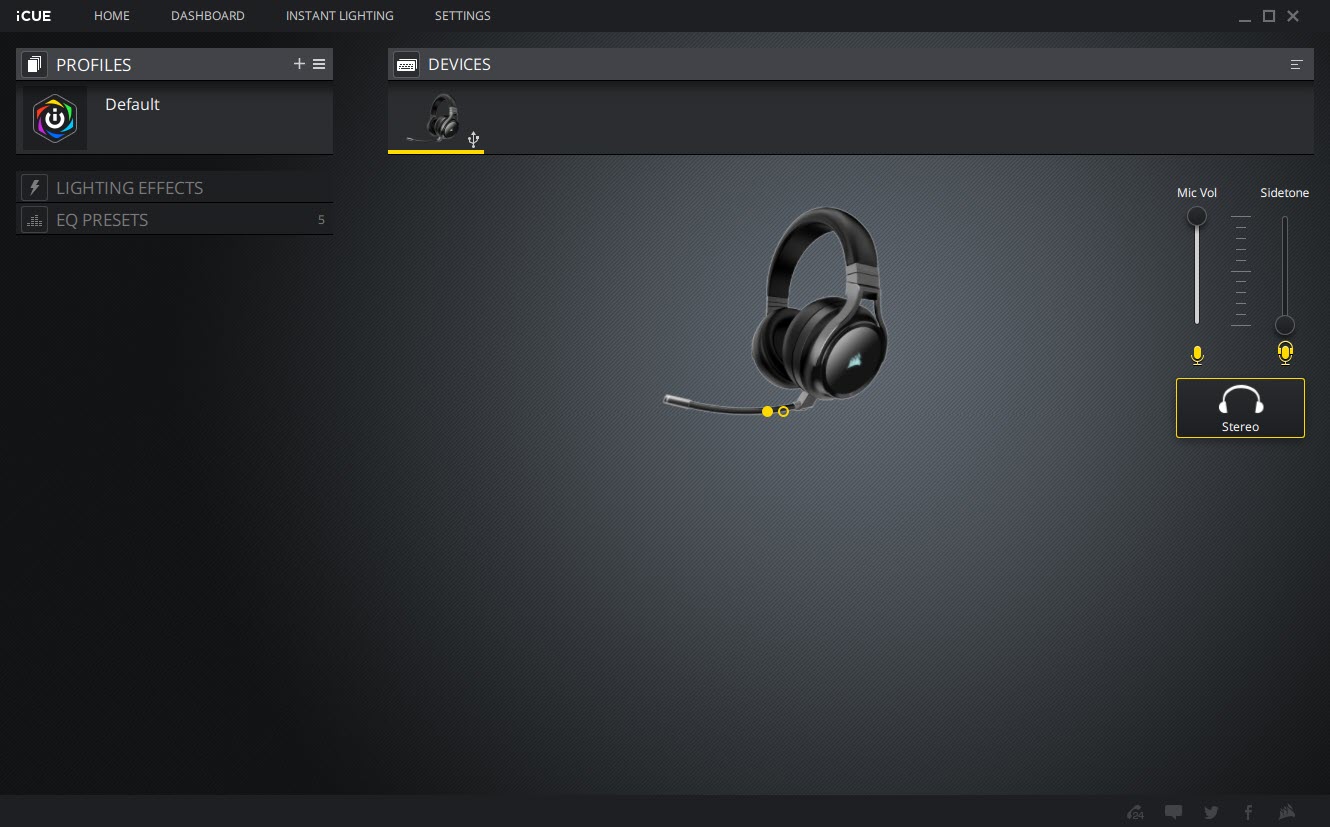Open the profiles list menu icon
The height and width of the screenshot is (827, 1330).
(x=319, y=64)
